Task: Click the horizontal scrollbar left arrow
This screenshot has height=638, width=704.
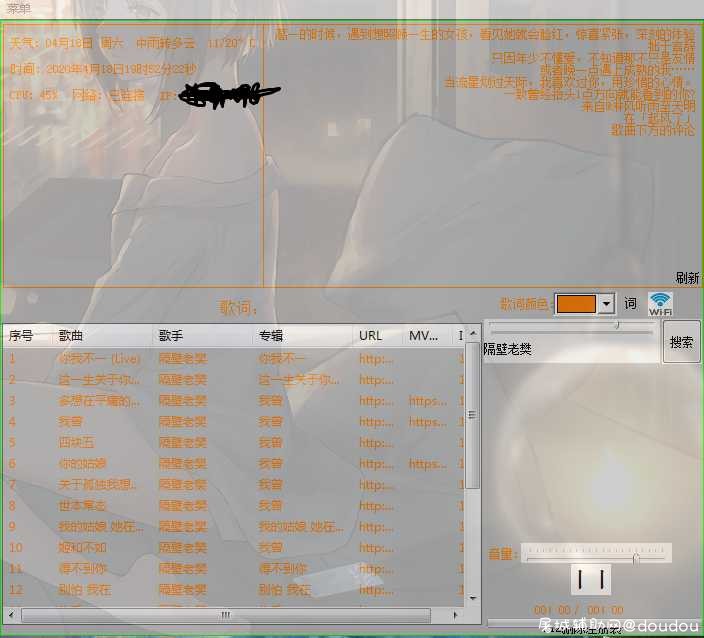Action: click(x=11, y=614)
